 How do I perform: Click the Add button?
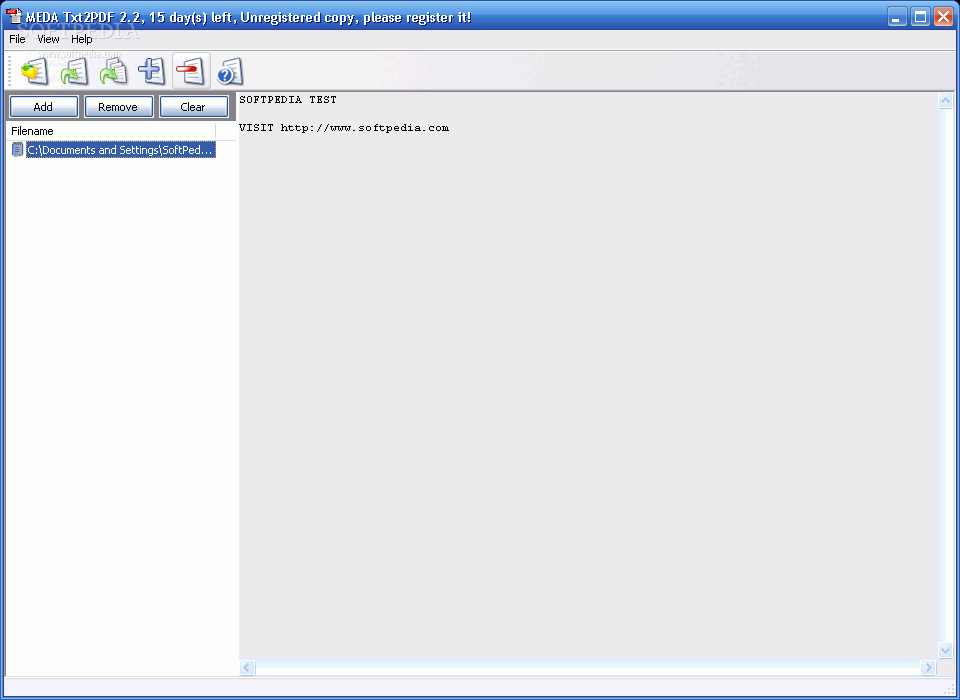43,107
